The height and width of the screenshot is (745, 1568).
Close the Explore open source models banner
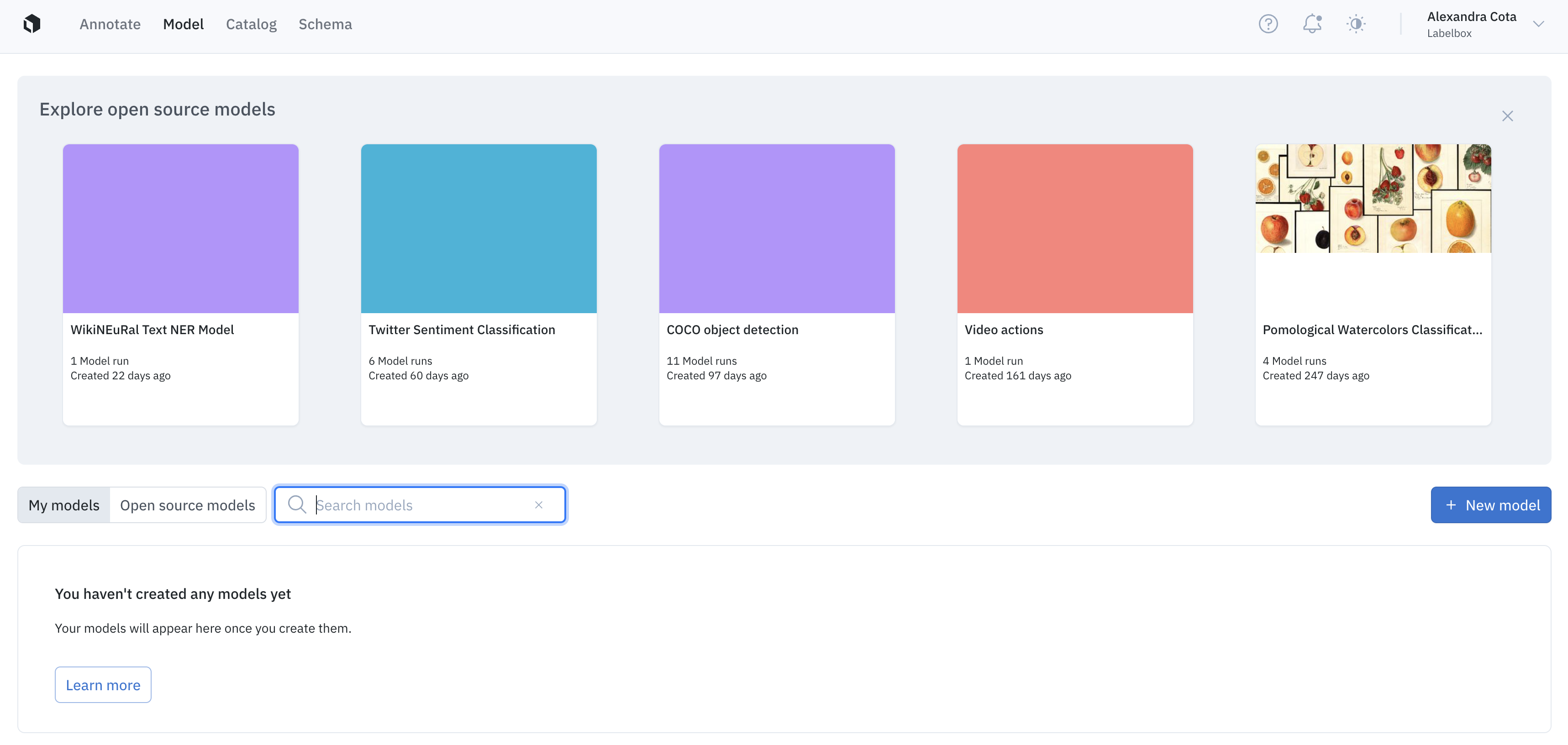(1507, 116)
